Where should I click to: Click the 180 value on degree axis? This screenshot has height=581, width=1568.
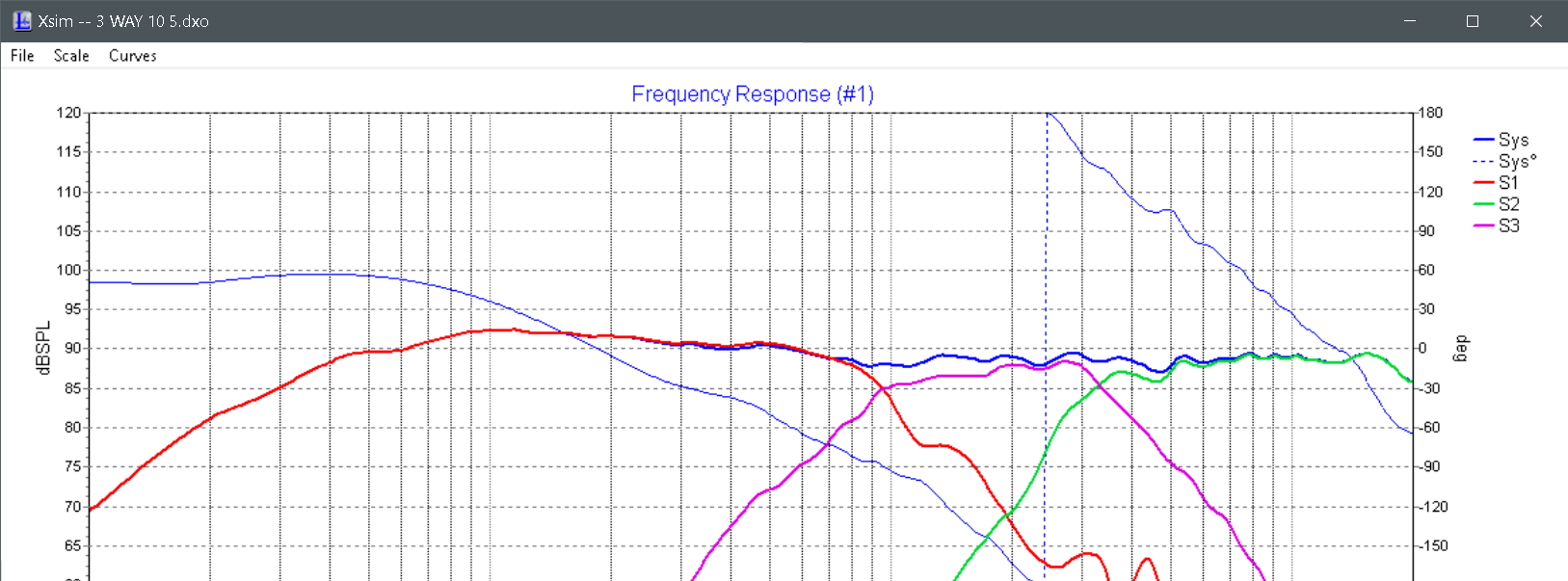(1431, 113)
